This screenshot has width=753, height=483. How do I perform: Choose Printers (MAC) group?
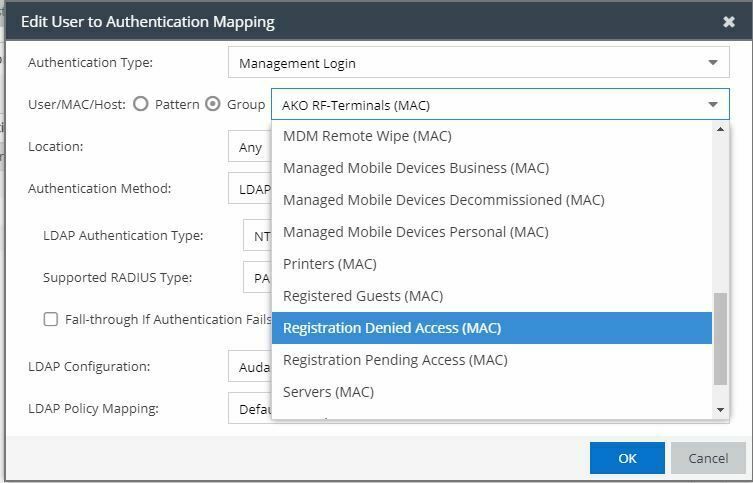(x=330, y=264)
